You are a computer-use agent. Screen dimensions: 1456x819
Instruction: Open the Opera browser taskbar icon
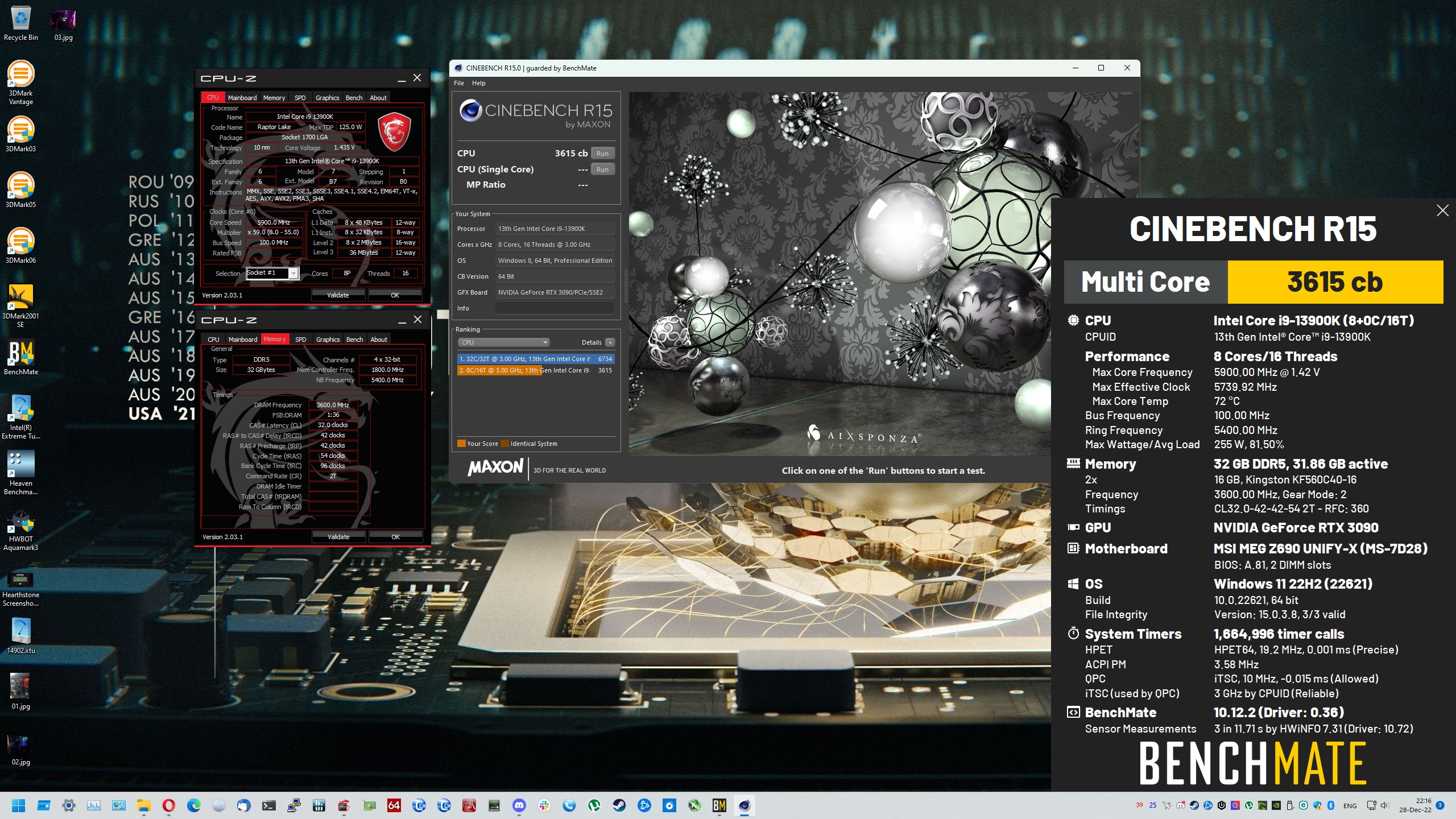169,805
